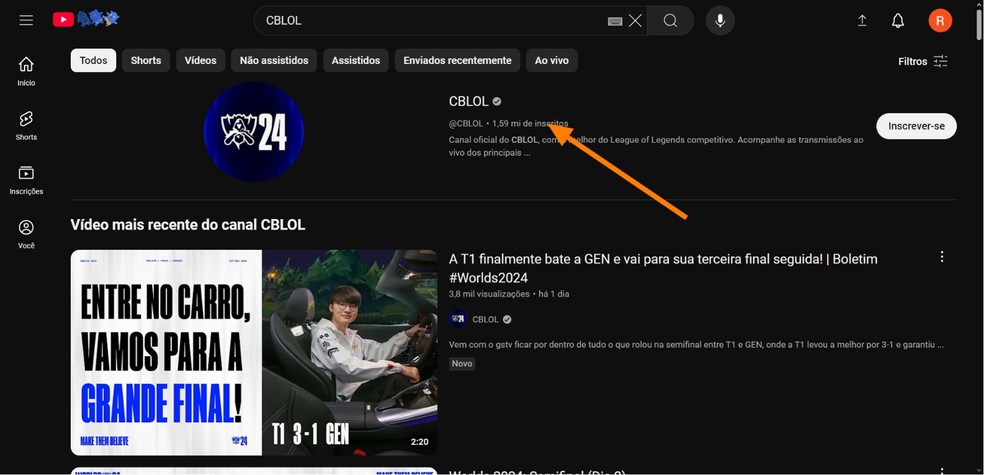Image resolution: width=984 pixels, height=475 pixels.
Task: Go to Início in sidebar
Action: click(26, 72)
